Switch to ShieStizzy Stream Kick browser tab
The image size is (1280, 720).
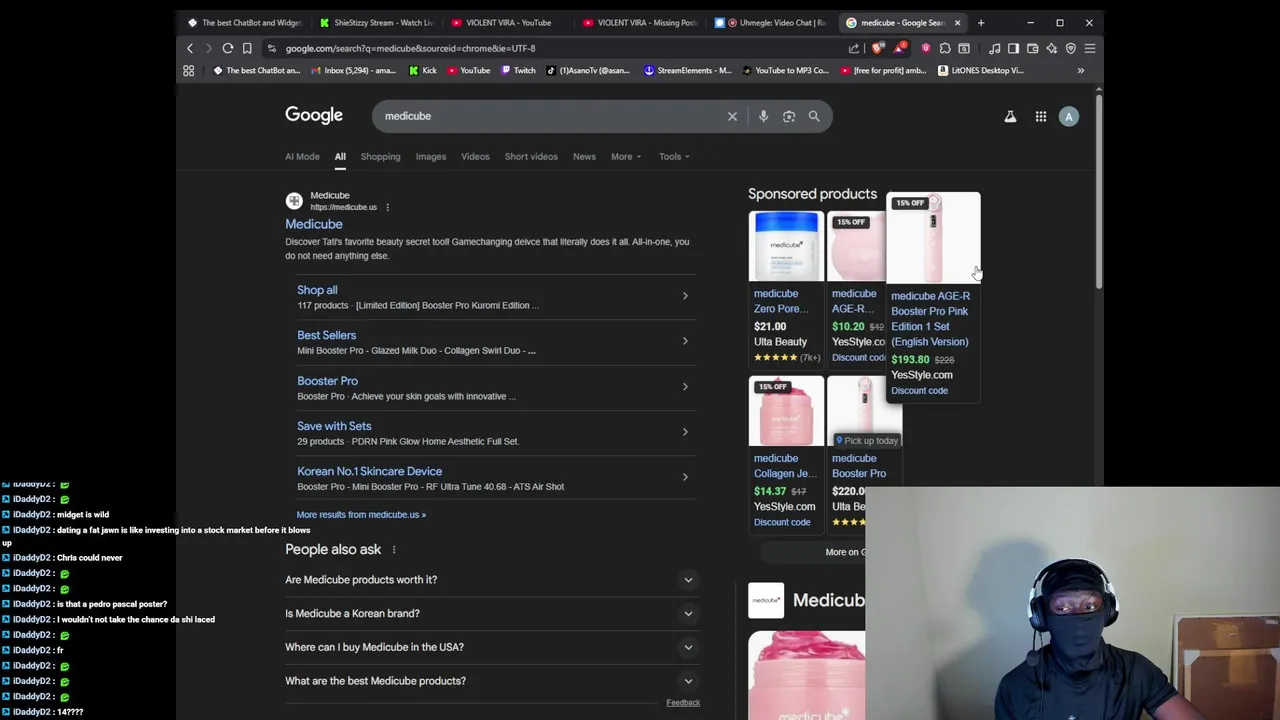pos(377,22)
